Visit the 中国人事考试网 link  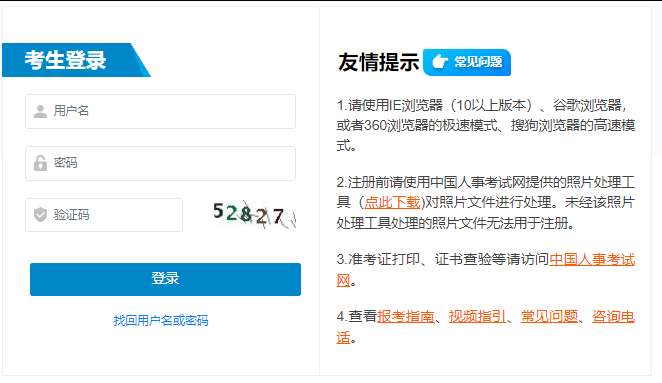pyautogui.click(x=592, y=259)
